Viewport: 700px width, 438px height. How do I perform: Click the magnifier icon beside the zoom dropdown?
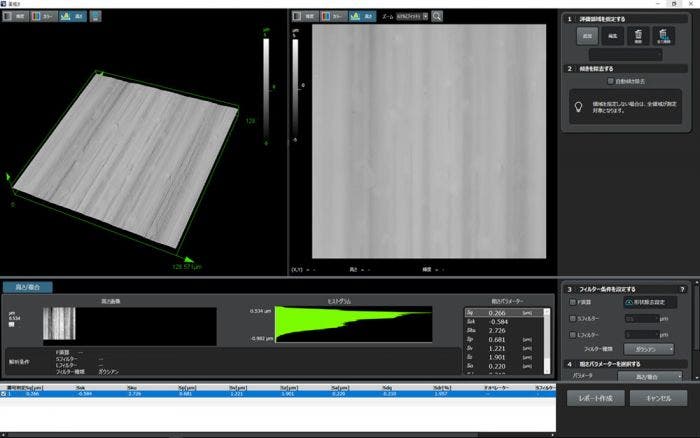point(438,16)
